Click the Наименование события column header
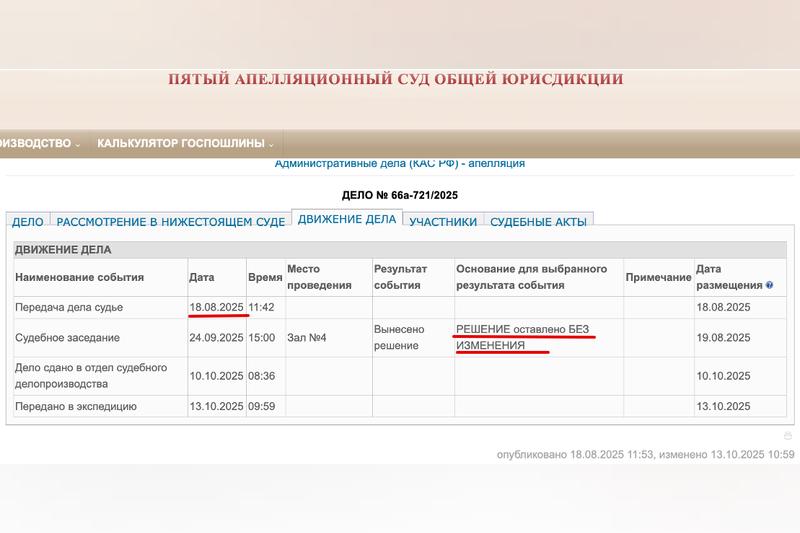Screen dimensions: 800x533 [80, 277]
